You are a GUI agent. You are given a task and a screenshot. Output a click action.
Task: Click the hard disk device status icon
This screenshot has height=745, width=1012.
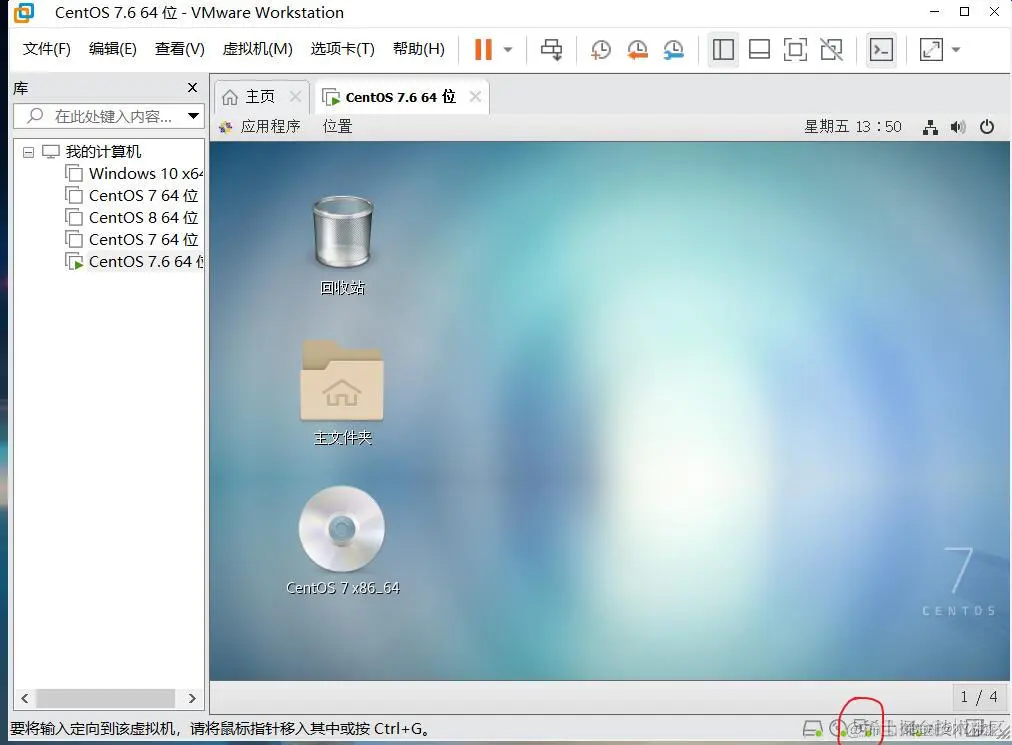click(x=813, y=729)
